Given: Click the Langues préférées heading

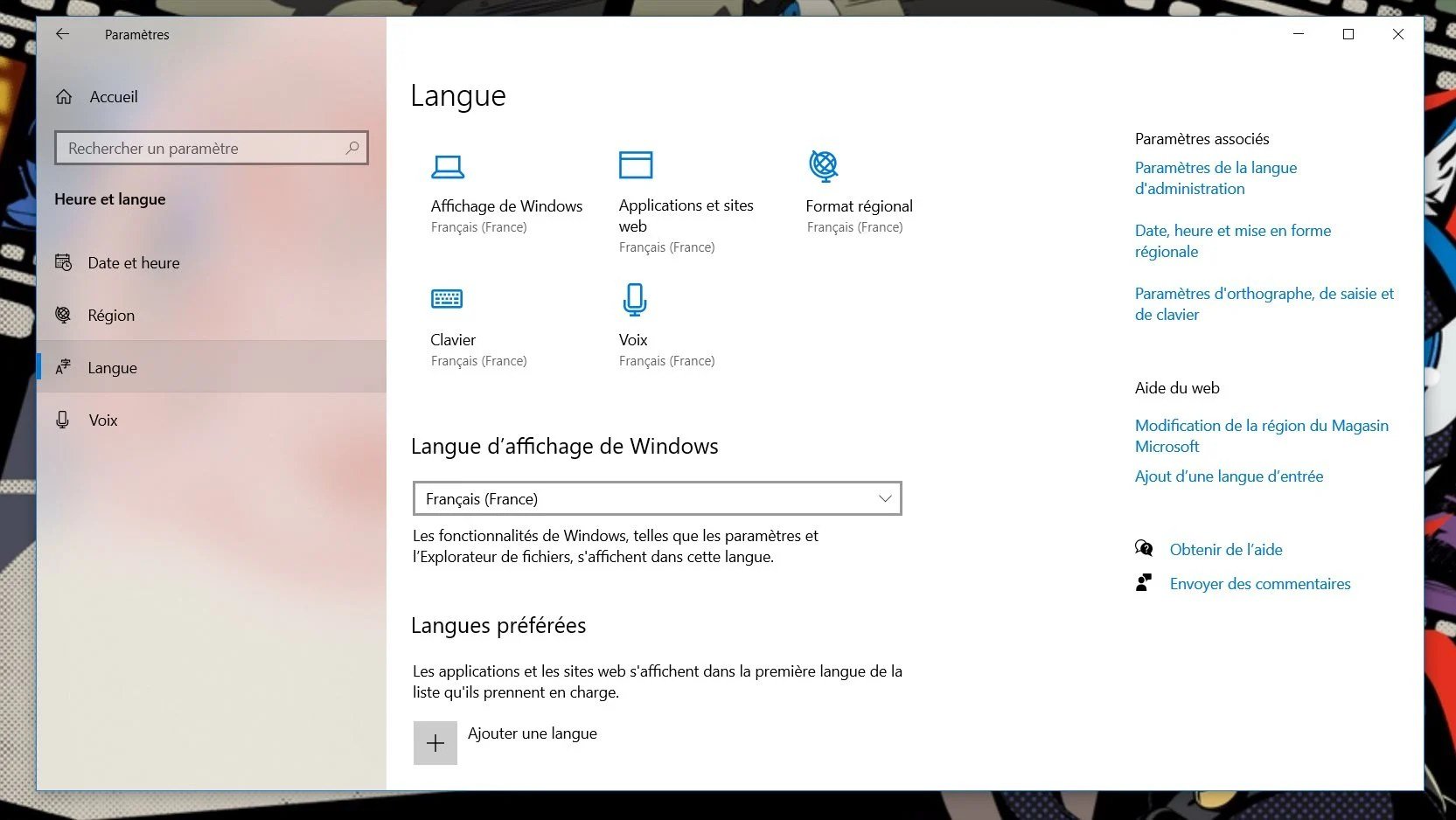Looking at the screenshot, I should coord(498,626).
